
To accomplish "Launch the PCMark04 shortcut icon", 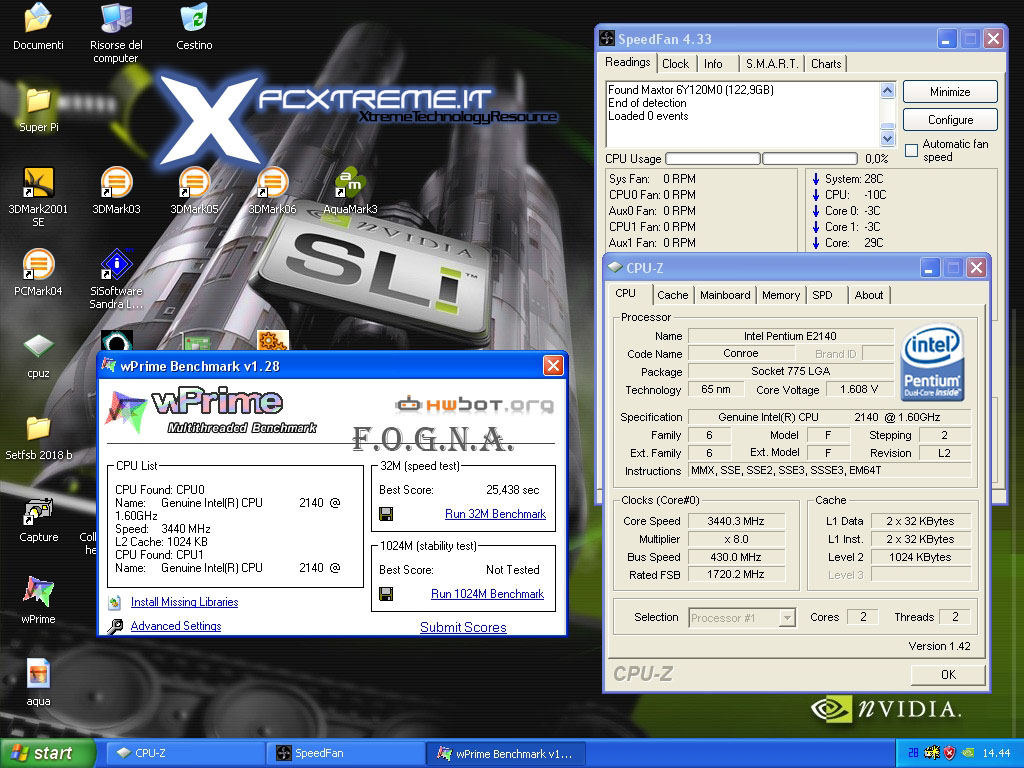I will click(38, 264).
